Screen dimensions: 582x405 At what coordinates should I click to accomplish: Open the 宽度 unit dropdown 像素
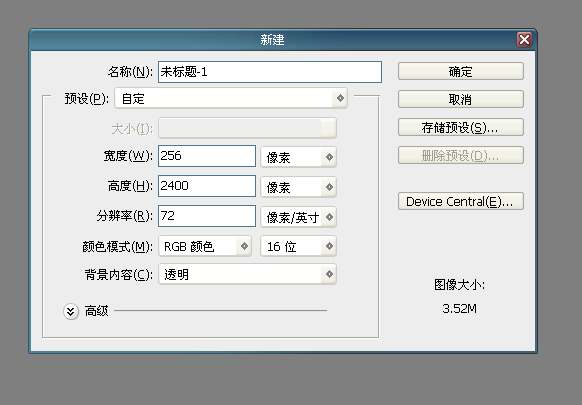pyautogui.click(x=298, y=157)
